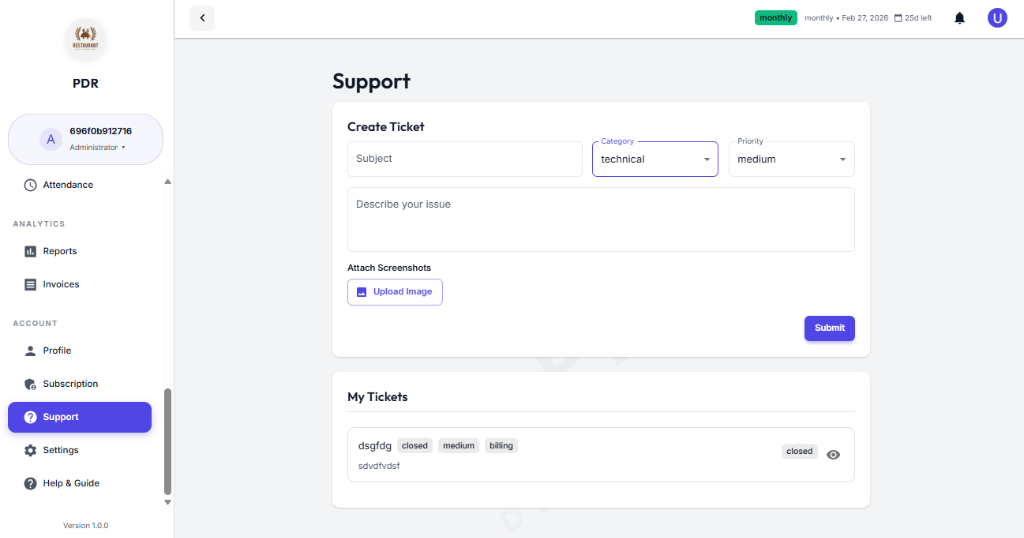This screenshot has width=1024, height=538.
Task: Click the Invoices list icon
Action: coord(30,285)
